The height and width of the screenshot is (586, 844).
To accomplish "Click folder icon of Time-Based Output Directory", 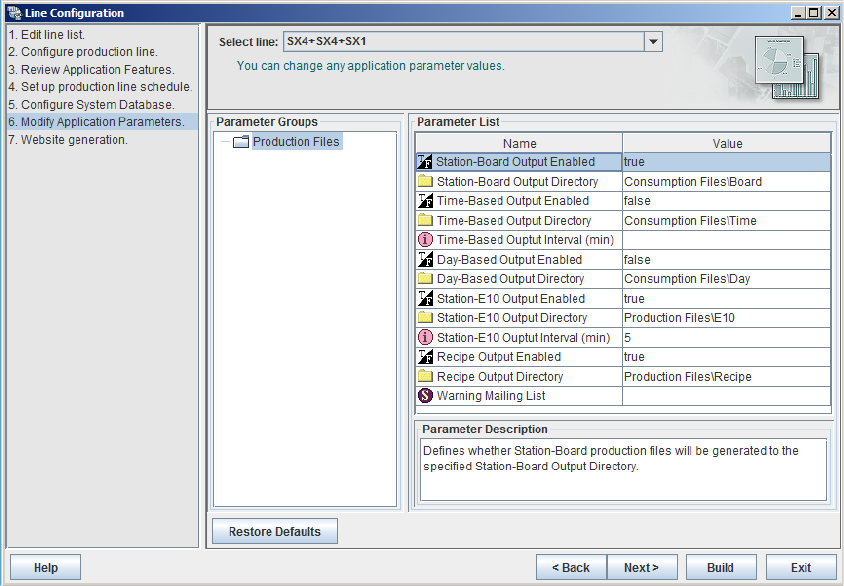I will 425,220.
